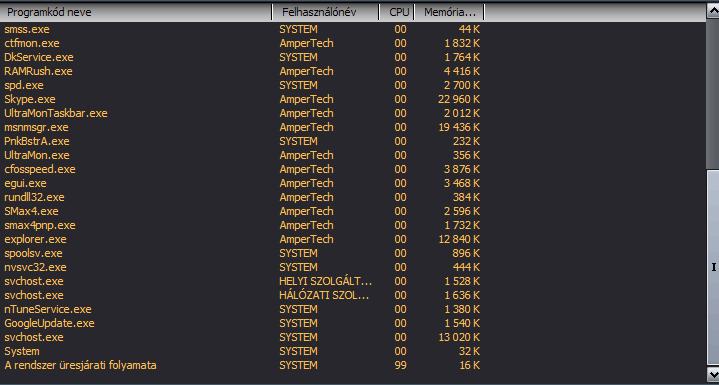Select the spoolsv.exe process

pos(352,253)
